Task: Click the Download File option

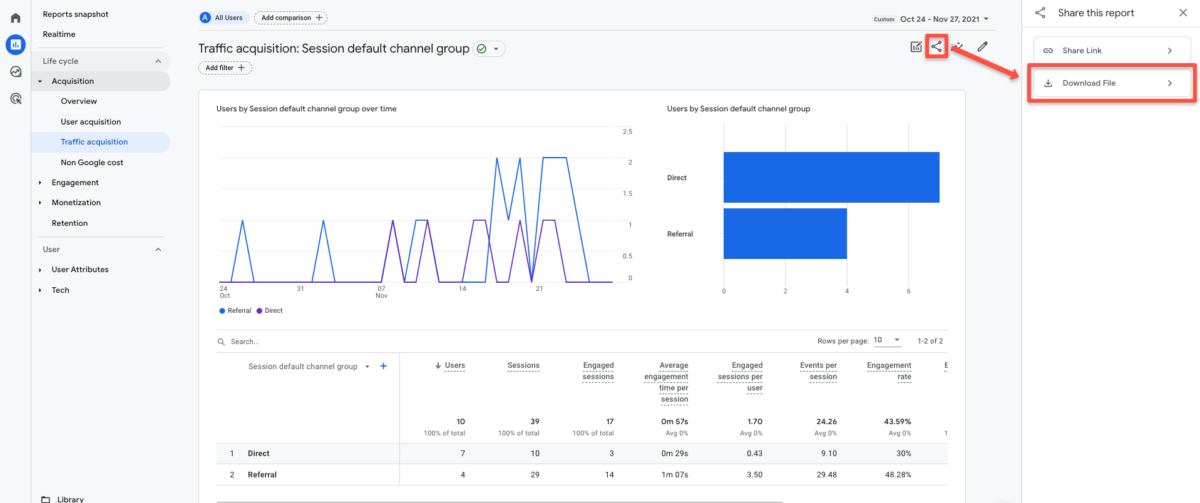Action: point(1109,83)
